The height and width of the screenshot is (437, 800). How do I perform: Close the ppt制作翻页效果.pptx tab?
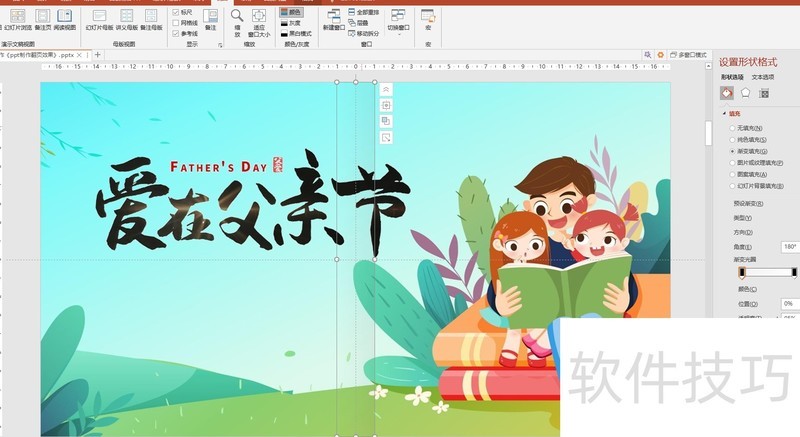79,55
